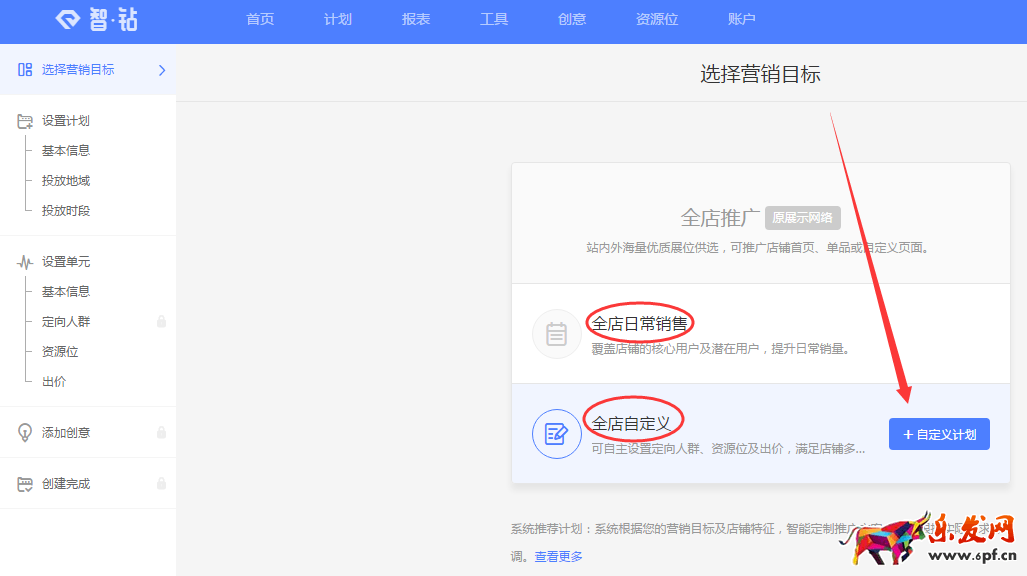Select 定向人群 in the sidebar
1027x576 pixels.
[x=66, y=322]
